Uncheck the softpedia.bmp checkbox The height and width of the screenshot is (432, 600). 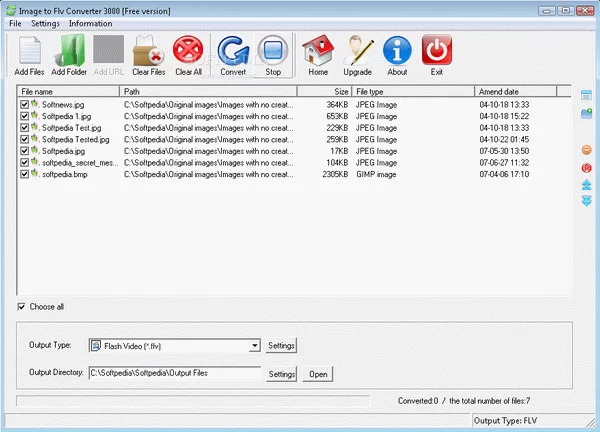[24, 174]
